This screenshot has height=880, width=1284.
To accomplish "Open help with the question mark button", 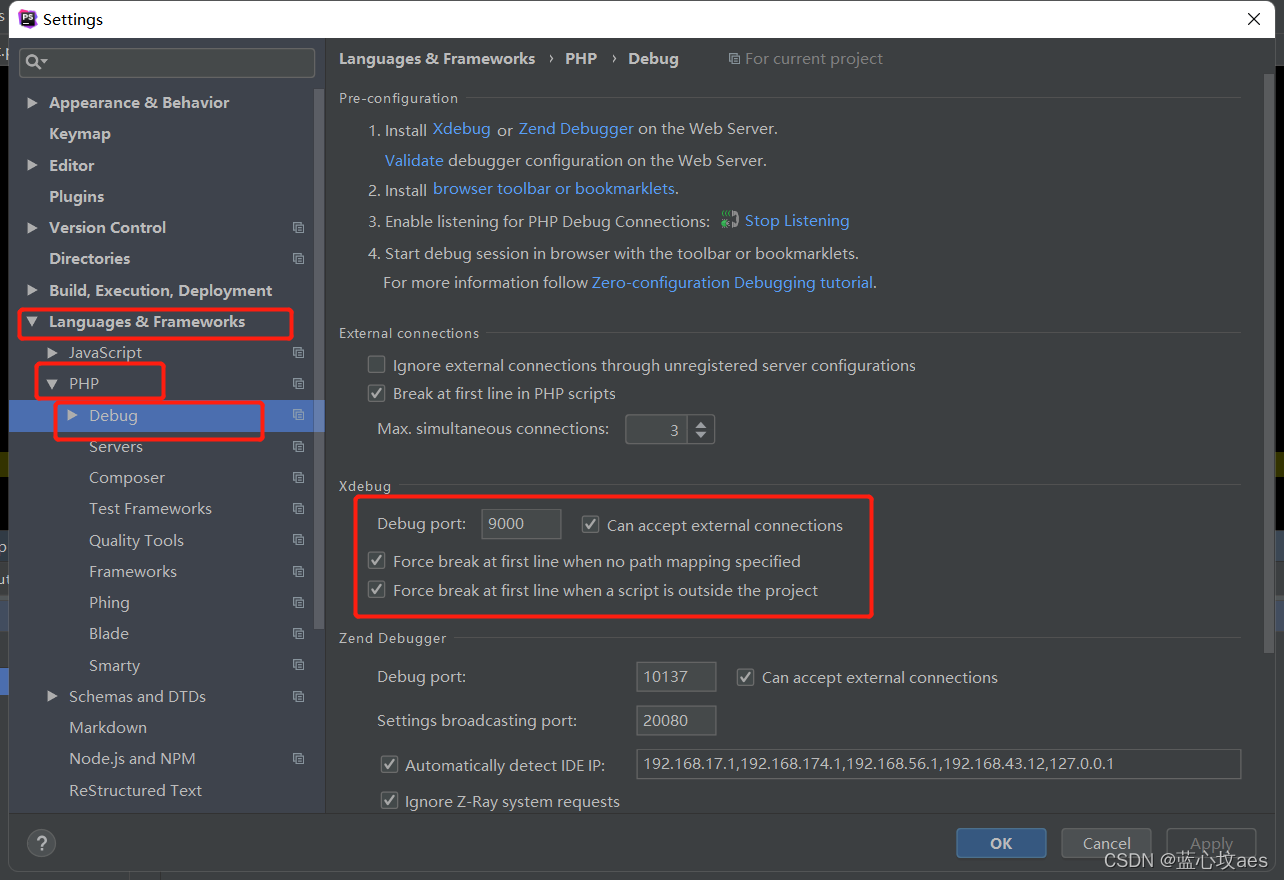I will [42, 843].
